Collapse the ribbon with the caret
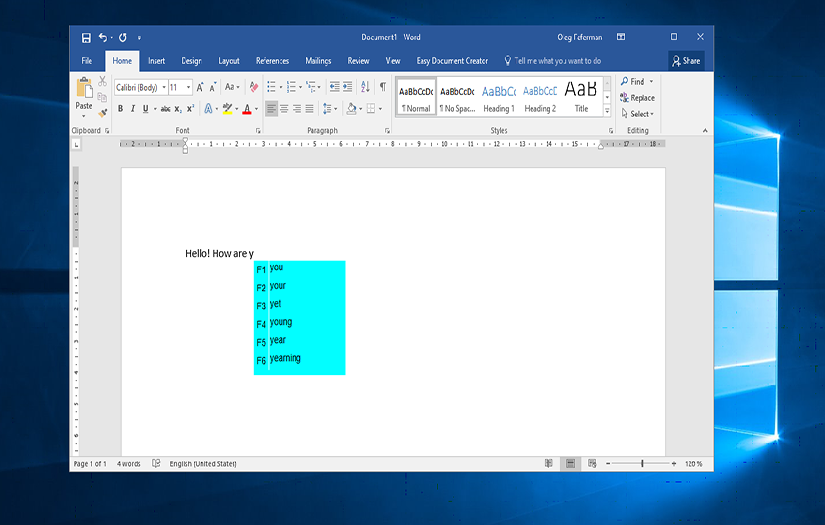The image size is (825, 525). [x=705, y=130]
